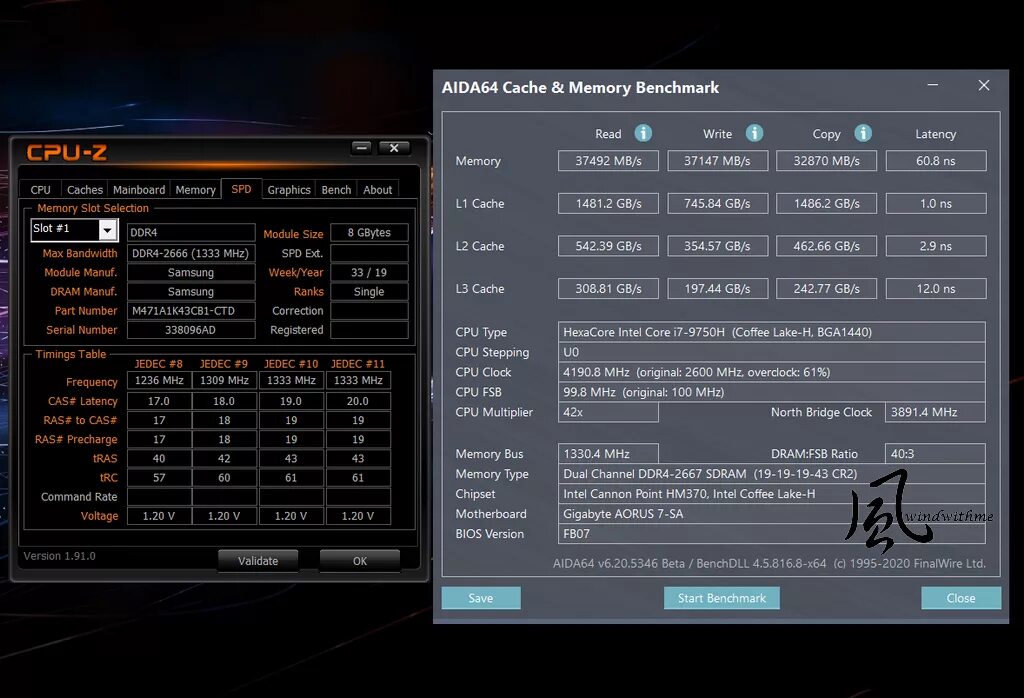Click the Copy info icon in AIDA64
The width and height of the screenshot is (1024, 698).
(863, 133)
